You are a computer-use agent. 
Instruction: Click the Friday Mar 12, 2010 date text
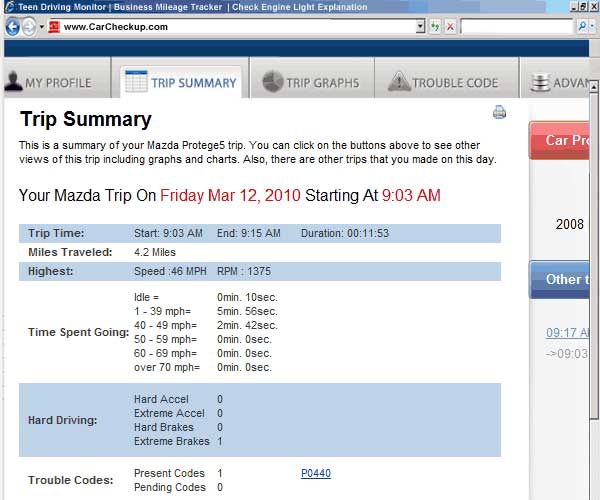pos(230,195)
